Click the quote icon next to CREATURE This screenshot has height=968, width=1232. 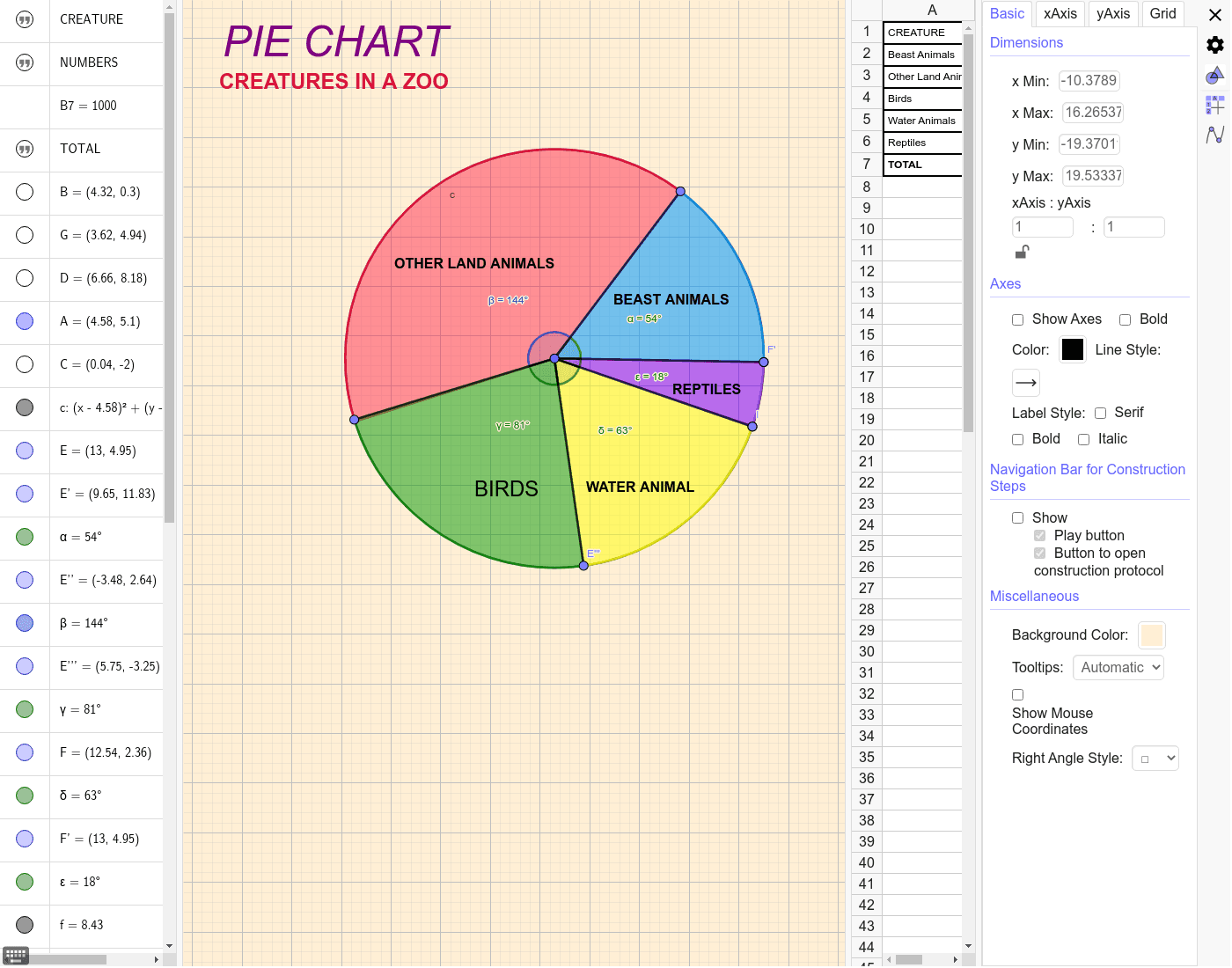[24, 19]
